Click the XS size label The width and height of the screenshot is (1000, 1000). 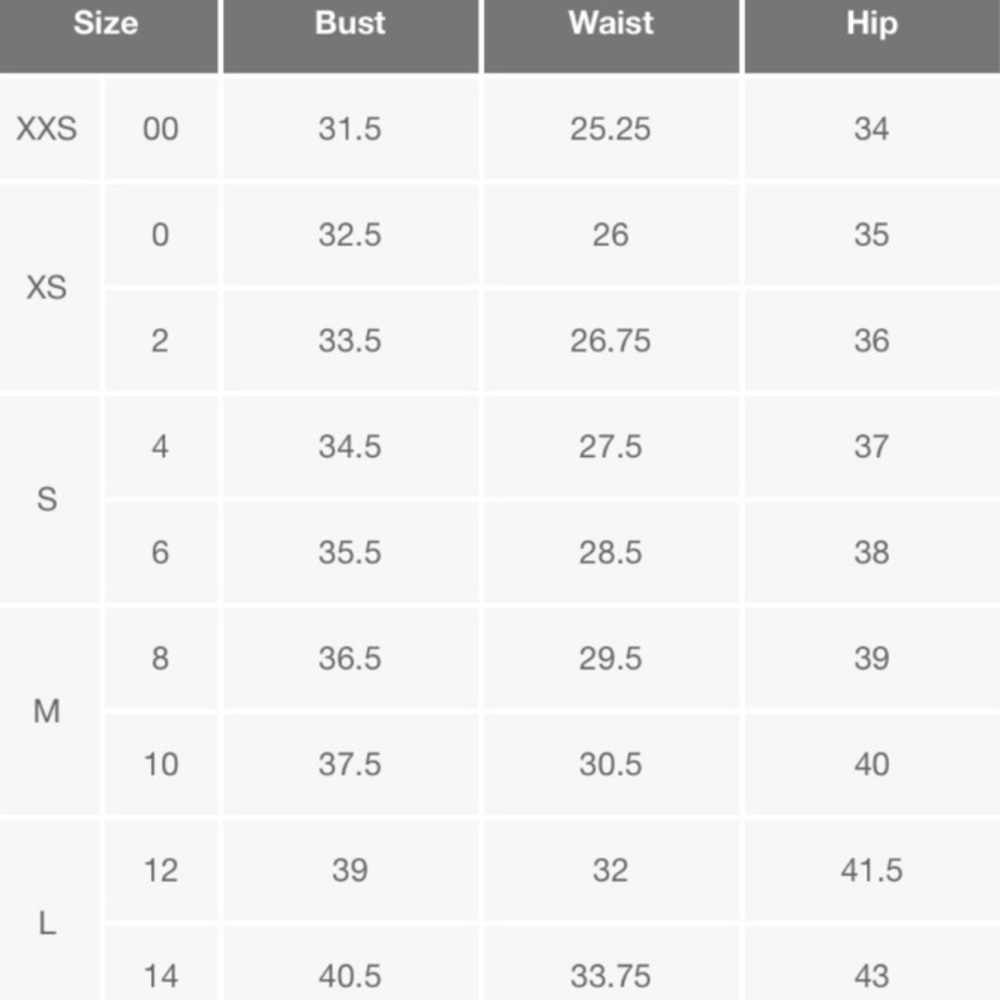tap(47, 288)
